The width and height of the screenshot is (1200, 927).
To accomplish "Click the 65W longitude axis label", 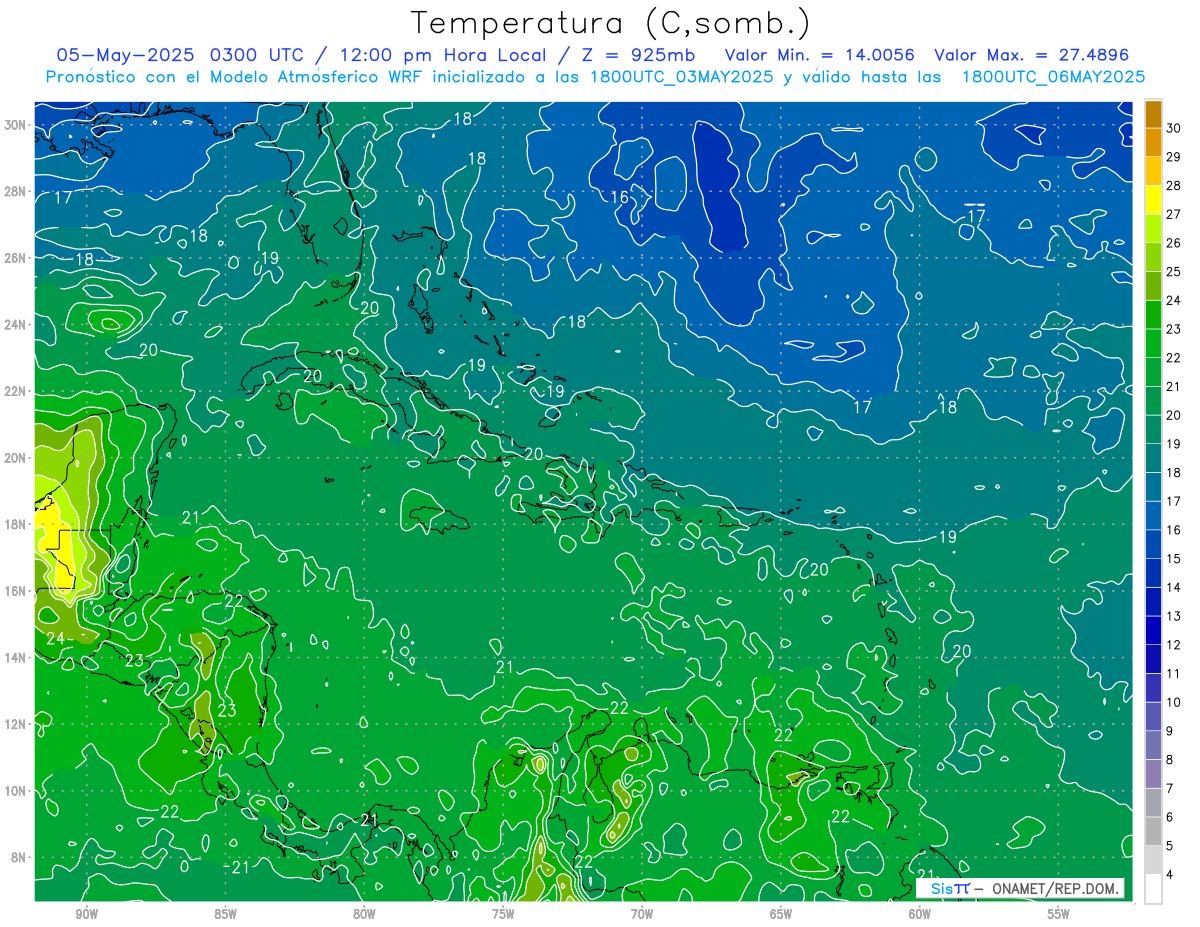I will click(x=781, y=914).
